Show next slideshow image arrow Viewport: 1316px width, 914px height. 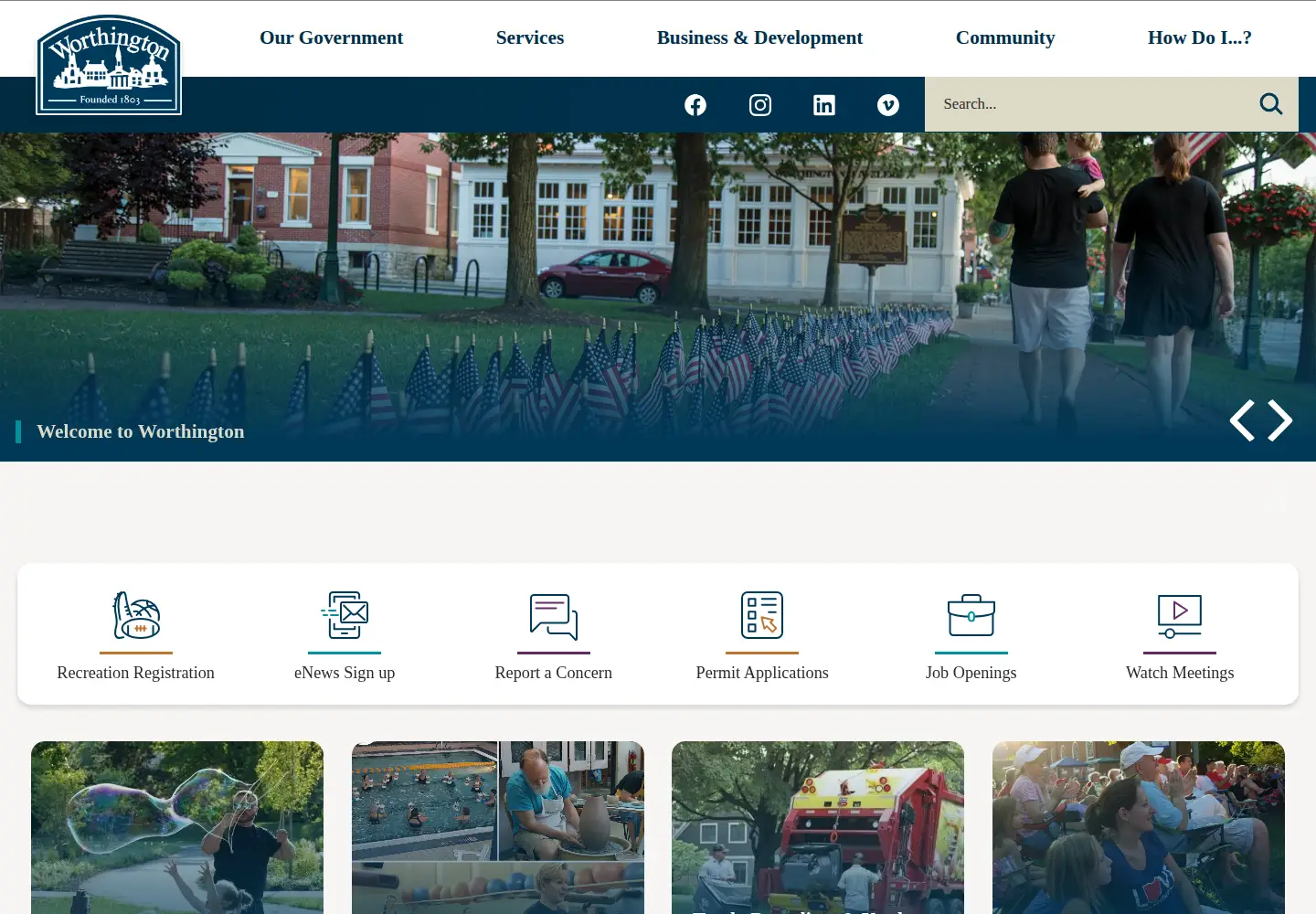[x=1280, y=420]
